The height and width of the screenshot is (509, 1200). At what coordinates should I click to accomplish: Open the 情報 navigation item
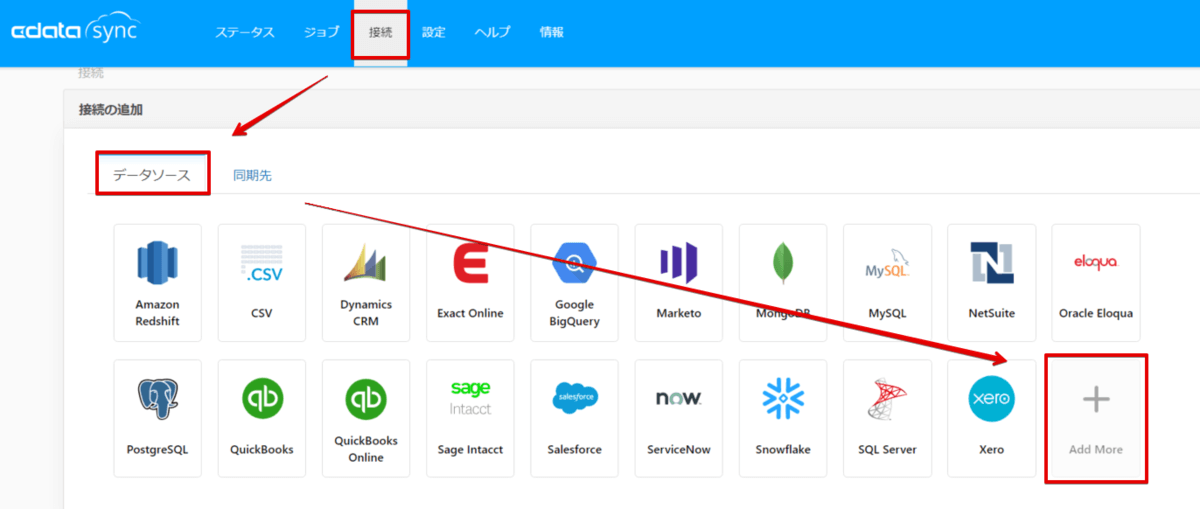(551, 32)
